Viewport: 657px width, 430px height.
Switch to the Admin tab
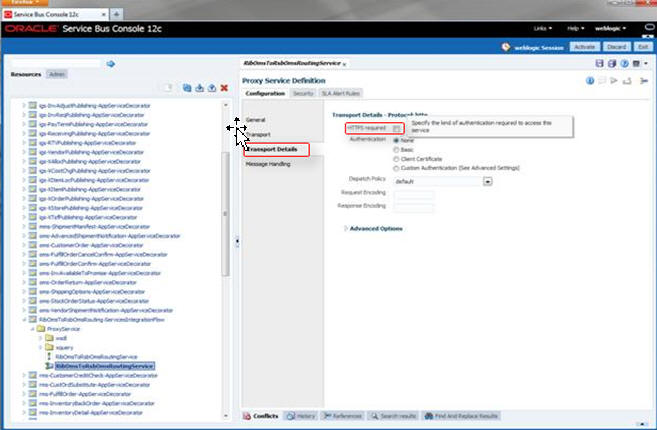point(57,74)
